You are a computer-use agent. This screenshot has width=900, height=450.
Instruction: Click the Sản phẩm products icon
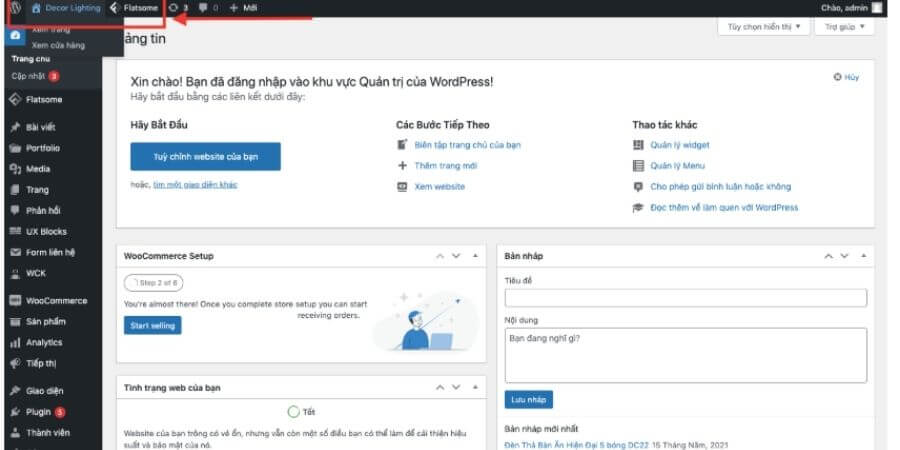[15, 321]
